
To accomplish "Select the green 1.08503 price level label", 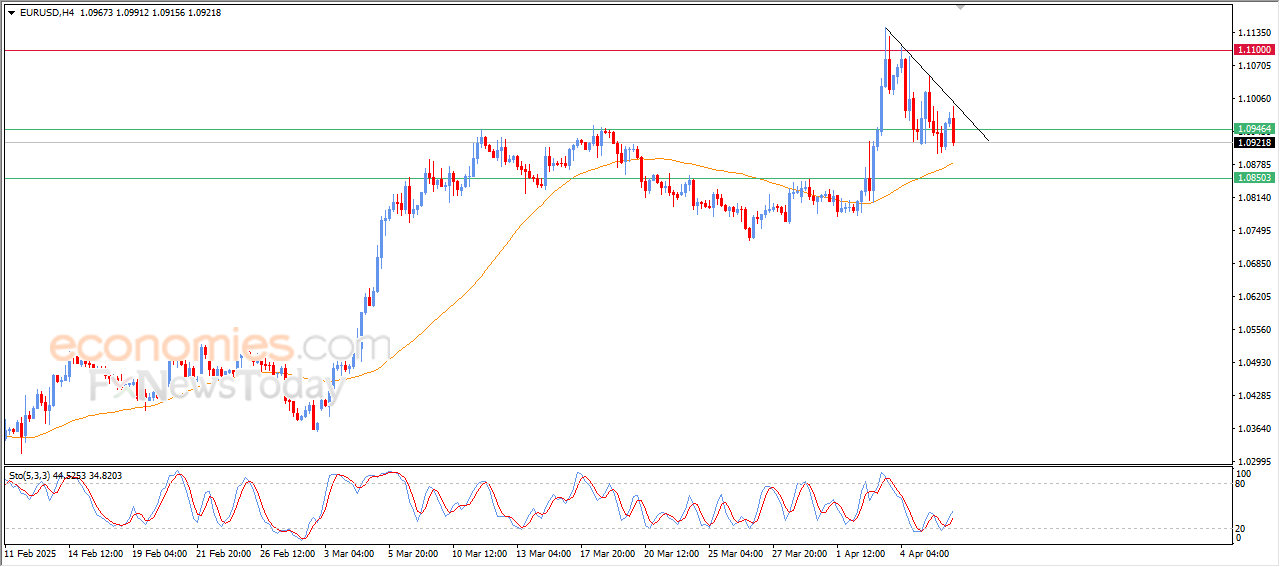I will [x=1254, y=178].
